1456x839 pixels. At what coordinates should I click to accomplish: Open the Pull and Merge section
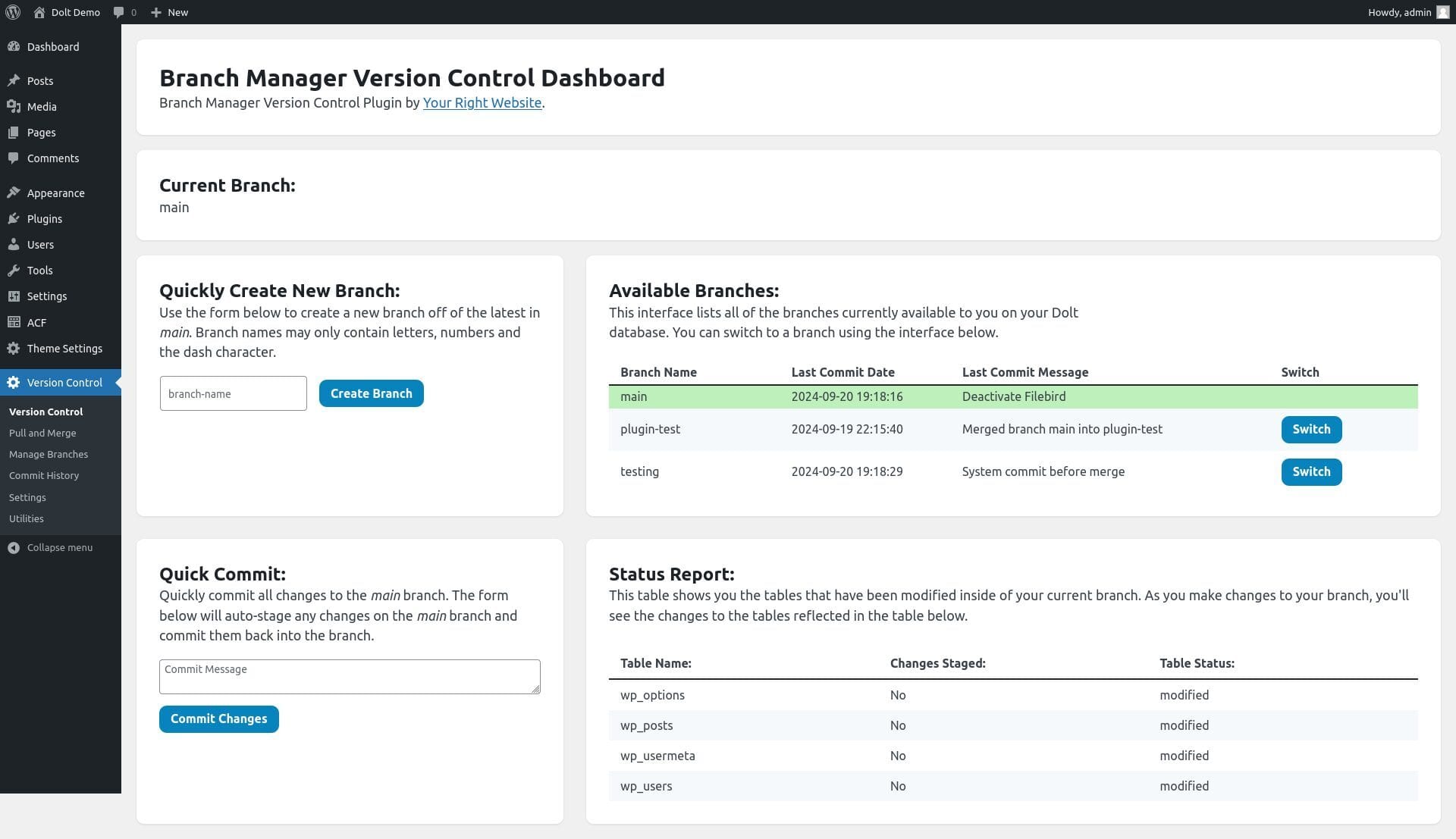click(x=42, y=432)
